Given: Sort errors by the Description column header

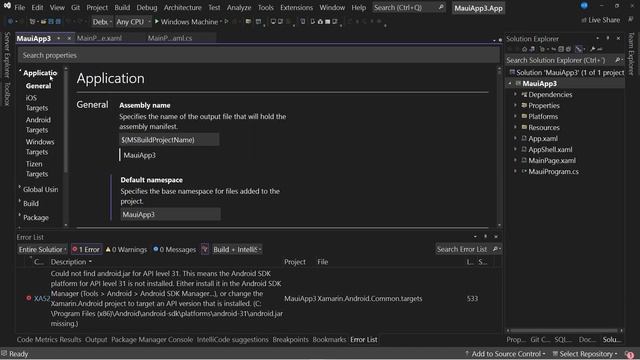Looking at the screenshot, I should [x=68, y=262].
